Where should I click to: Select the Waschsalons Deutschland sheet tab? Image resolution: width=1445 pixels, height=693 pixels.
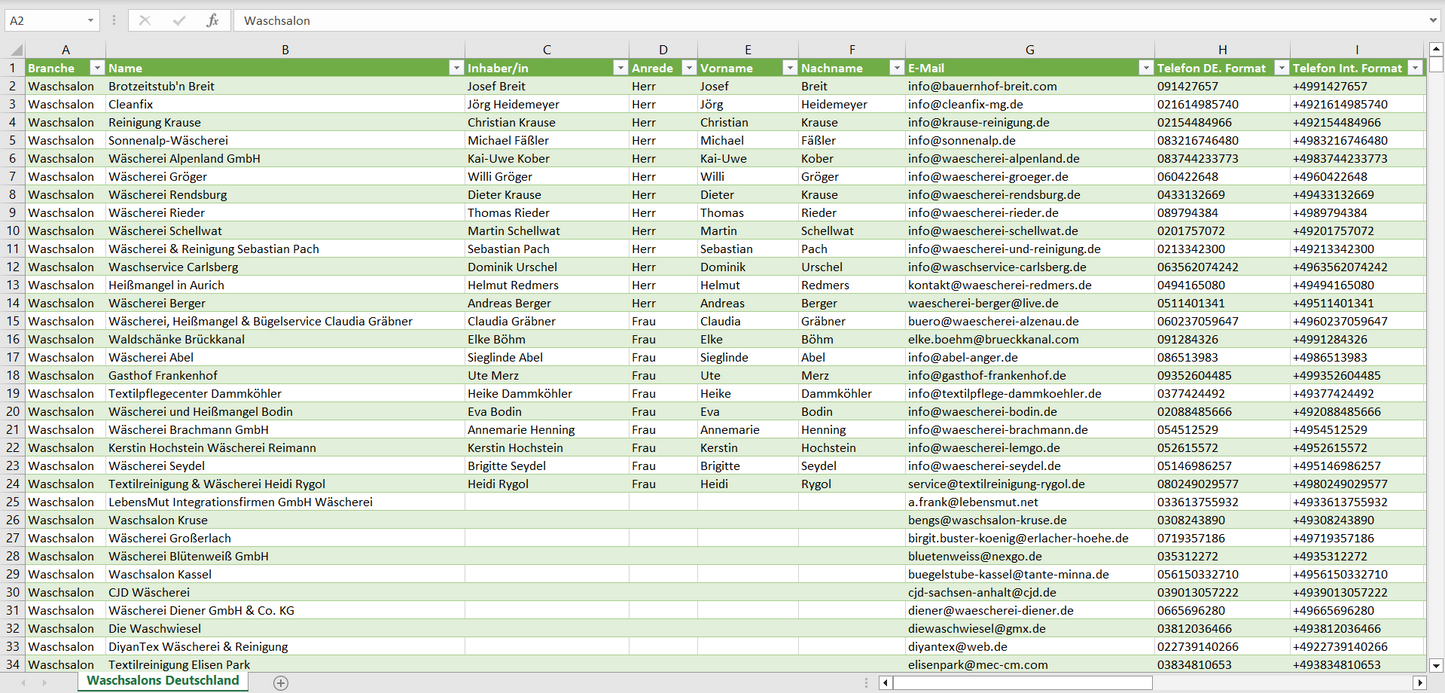tap(163, 681)
